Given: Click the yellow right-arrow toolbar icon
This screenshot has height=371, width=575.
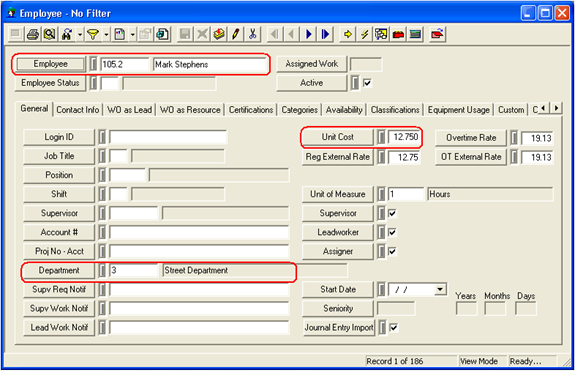Looking at the screenshot, I should click(x=348, y=34).
